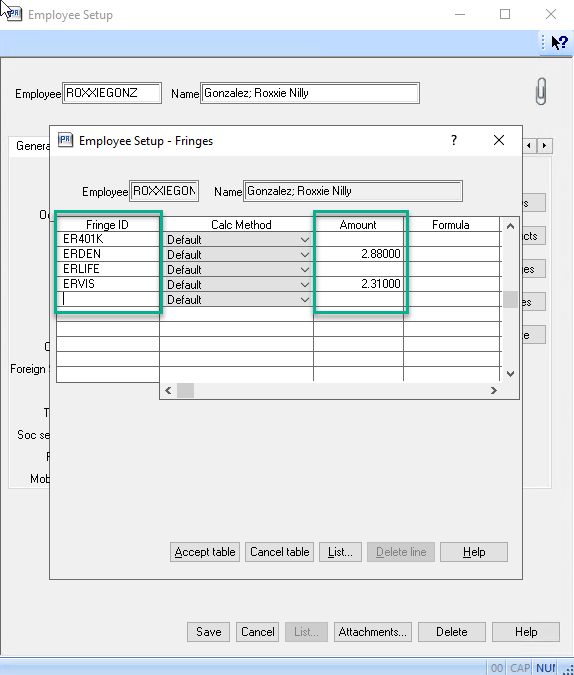Click the empty Fringe ID cell below ERVIS
This screenshot has width=574, height=675.
coord(108,299)
